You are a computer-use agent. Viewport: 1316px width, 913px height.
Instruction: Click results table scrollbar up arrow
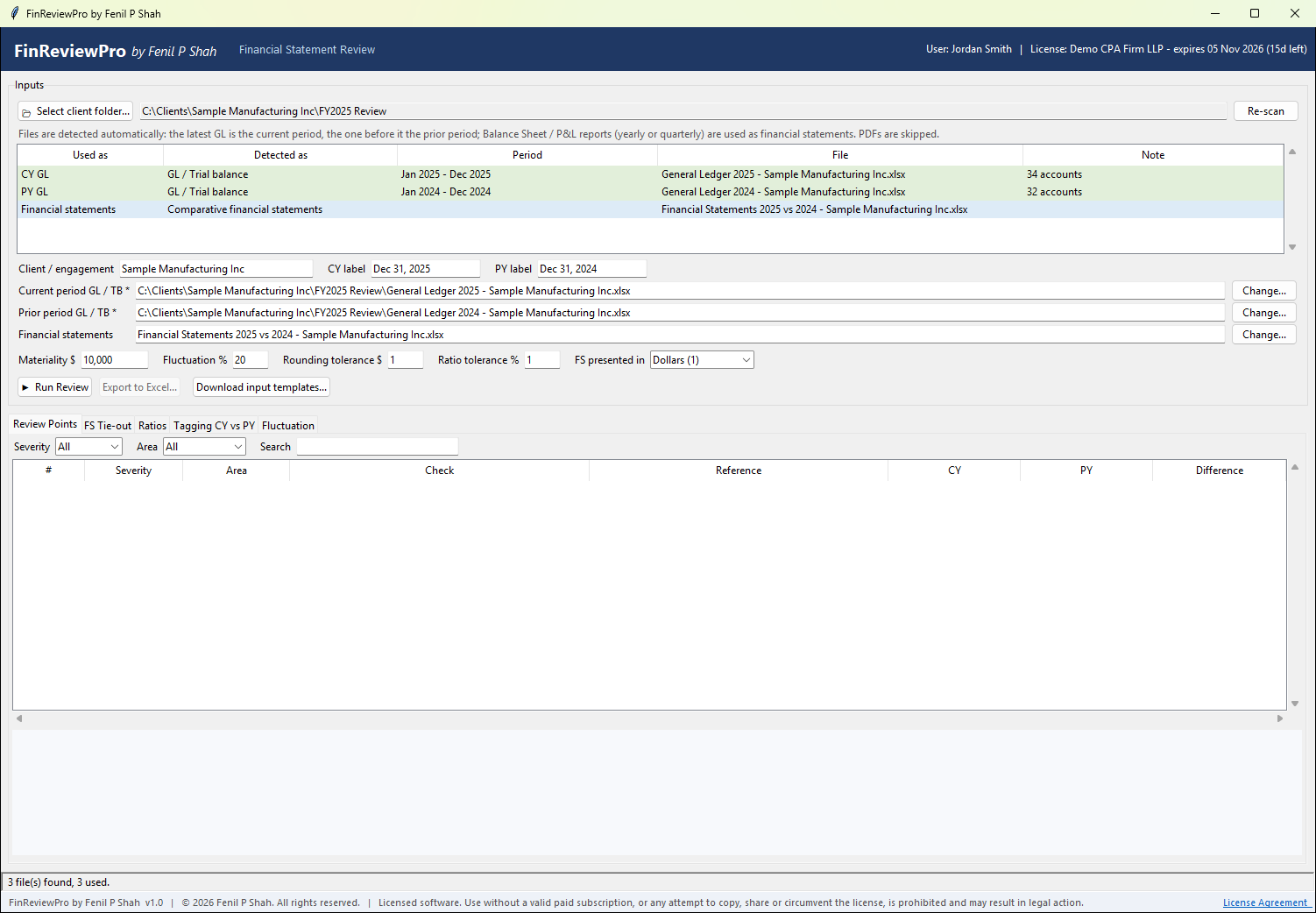1295,467
